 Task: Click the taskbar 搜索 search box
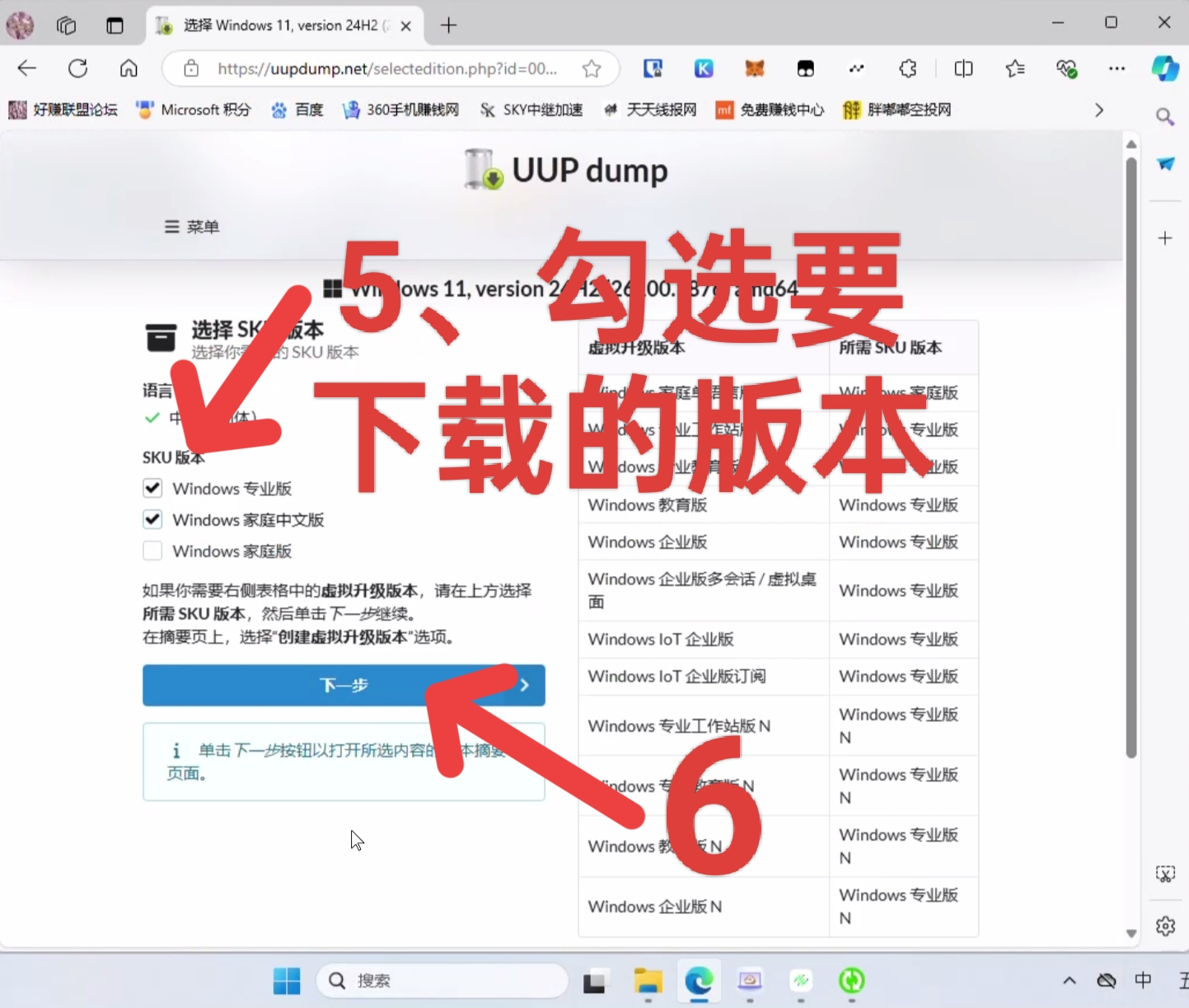point(442,981)
